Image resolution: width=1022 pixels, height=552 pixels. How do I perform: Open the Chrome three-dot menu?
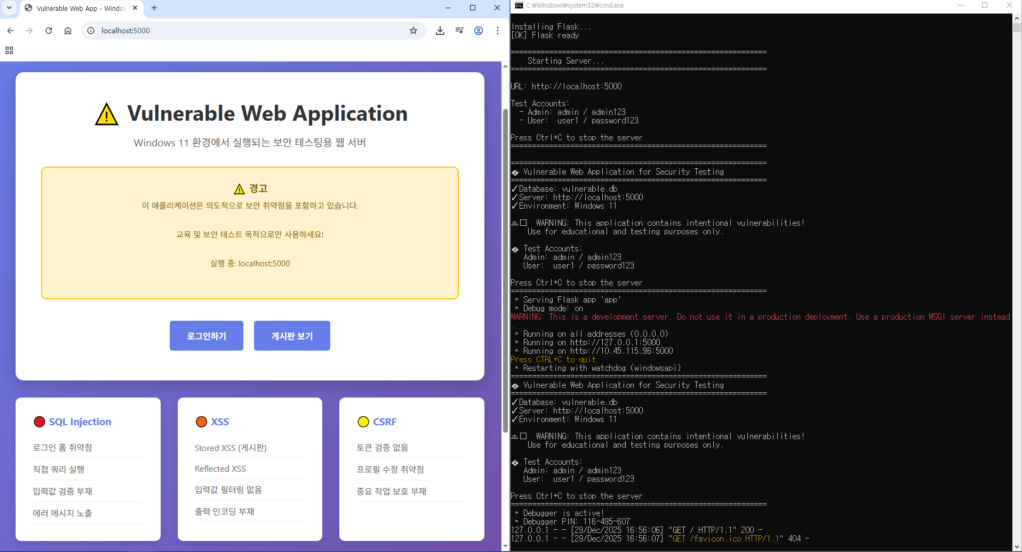[497, 31]
